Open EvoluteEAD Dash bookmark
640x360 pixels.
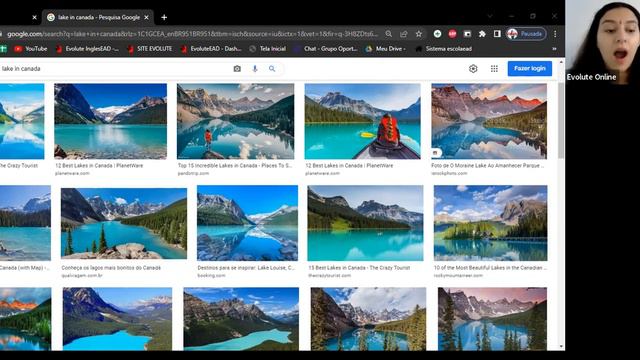tap(211, 49)
